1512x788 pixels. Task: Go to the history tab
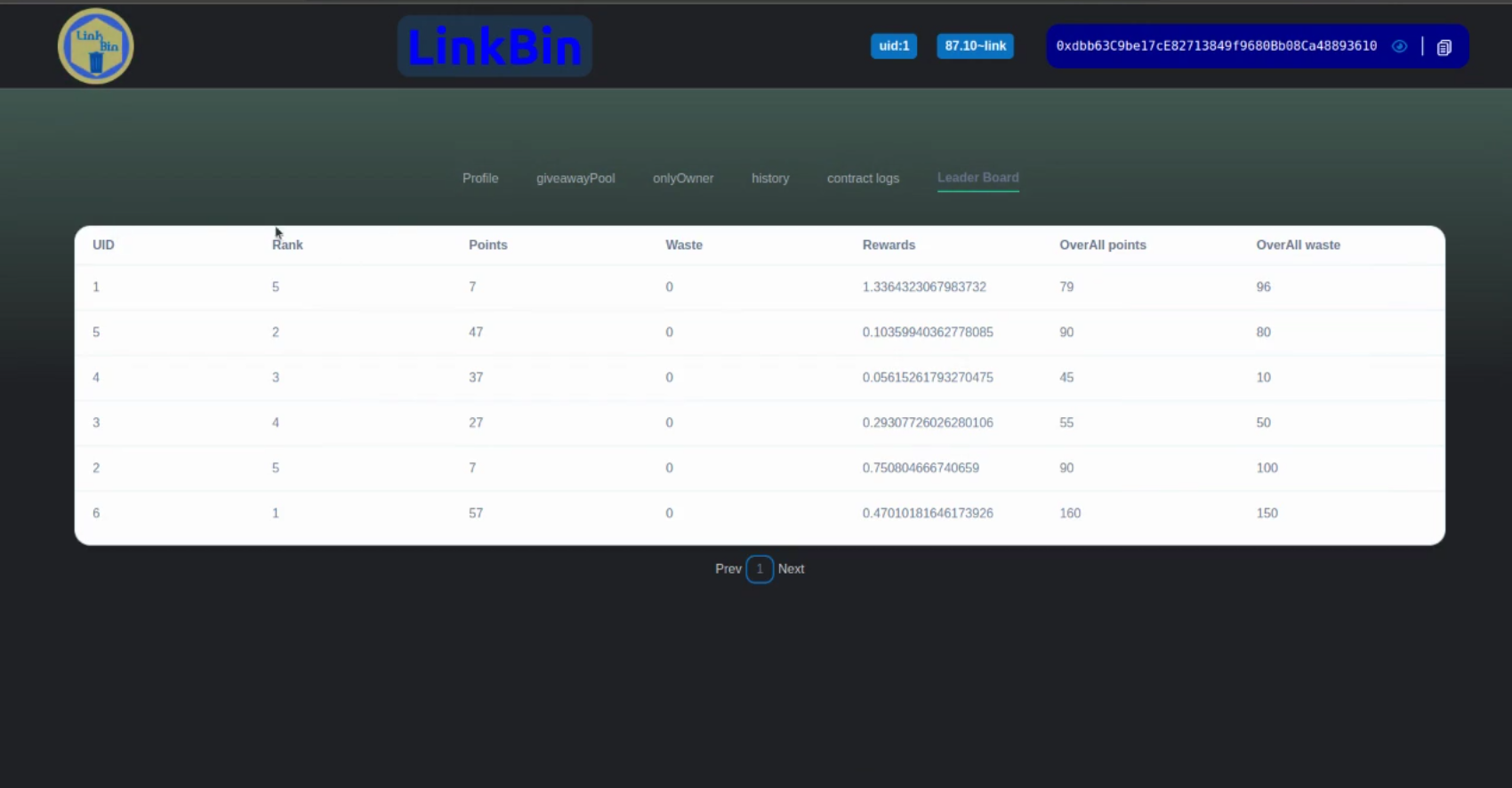770,178
